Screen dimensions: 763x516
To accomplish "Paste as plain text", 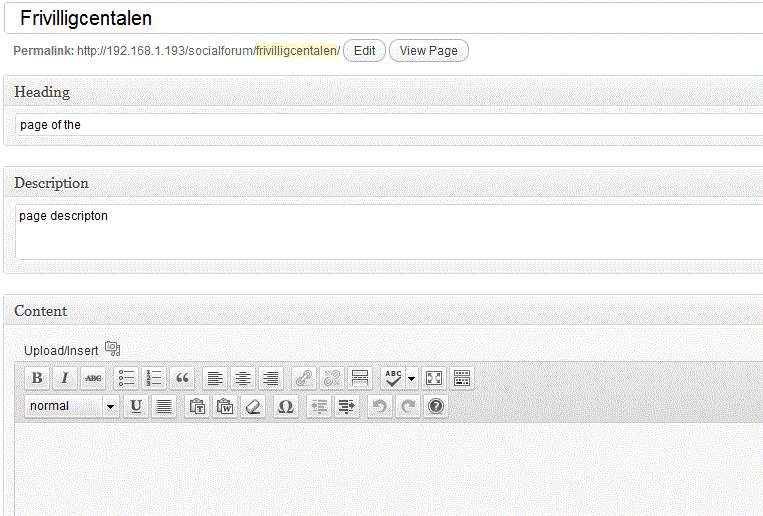I will (x=197, y=406).
